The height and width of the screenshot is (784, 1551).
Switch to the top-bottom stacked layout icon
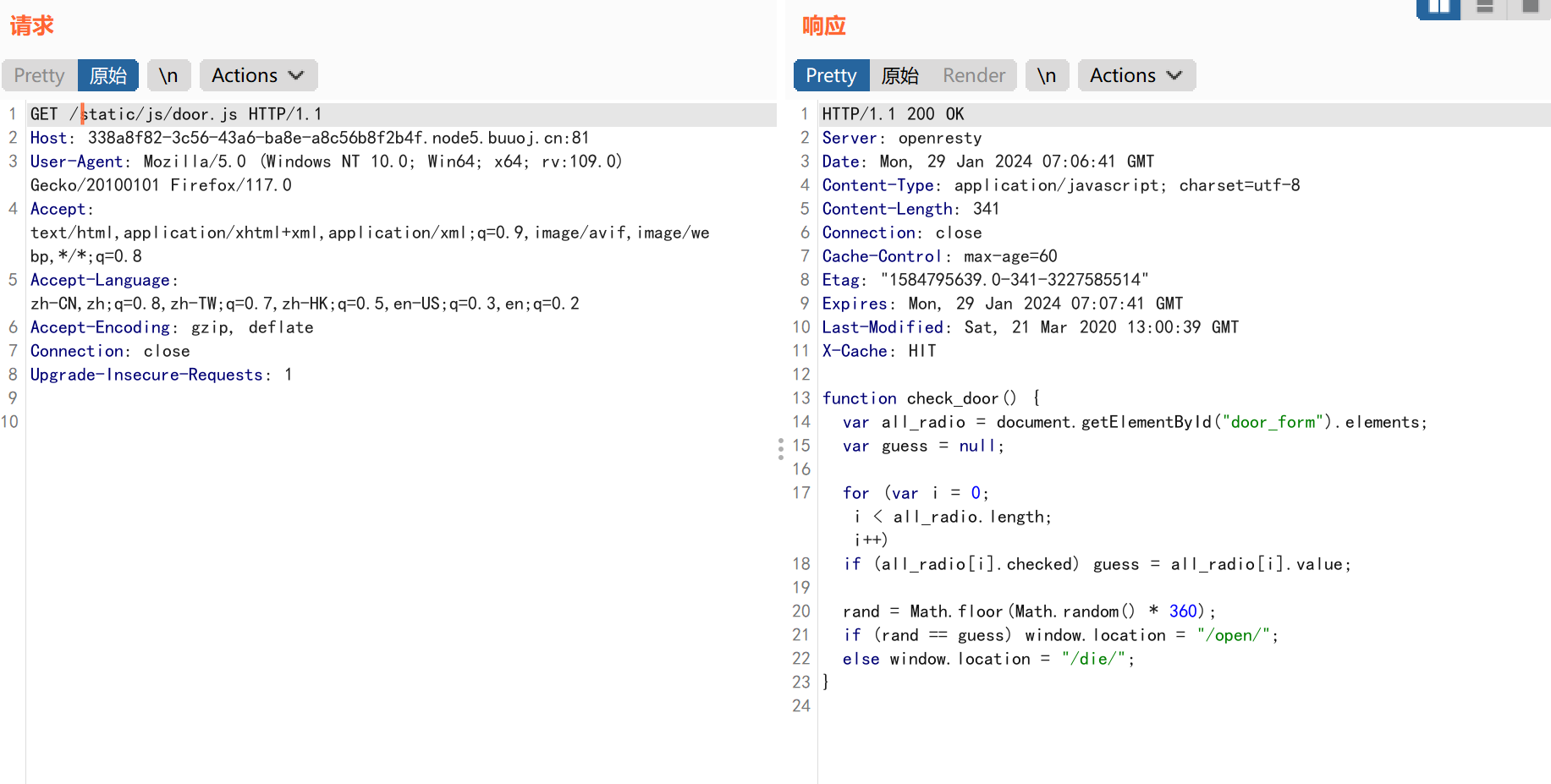pos(1484,8)
